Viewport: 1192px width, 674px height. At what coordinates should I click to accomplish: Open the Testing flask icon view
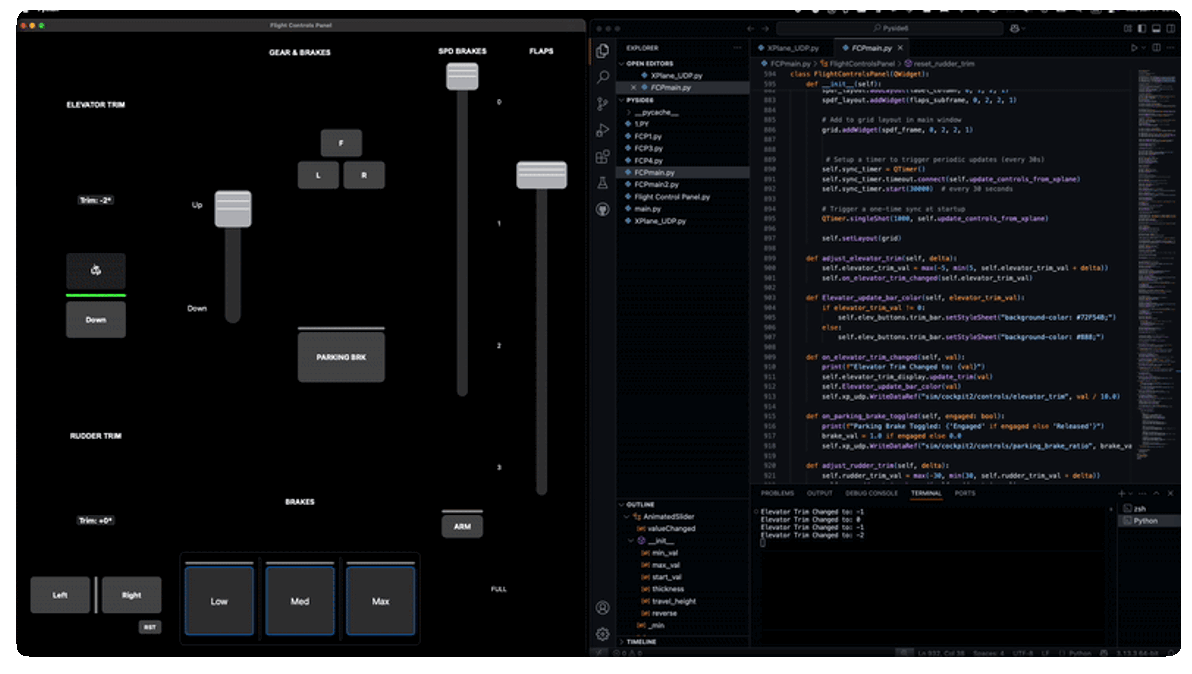[x=602, y=183]
